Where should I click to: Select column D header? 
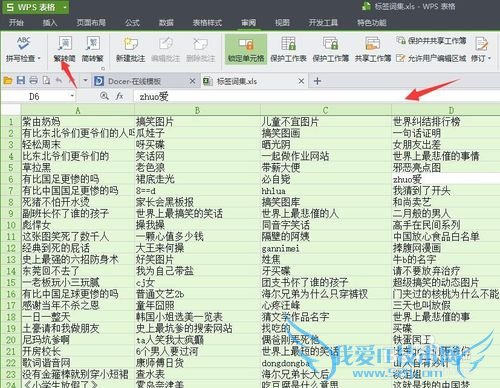click(446, 110)
